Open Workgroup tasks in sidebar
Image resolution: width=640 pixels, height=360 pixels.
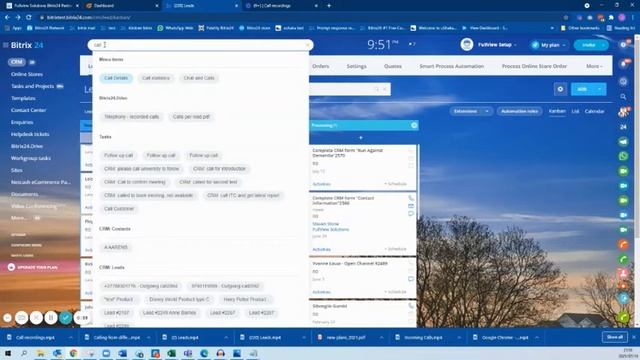[31, 158]
